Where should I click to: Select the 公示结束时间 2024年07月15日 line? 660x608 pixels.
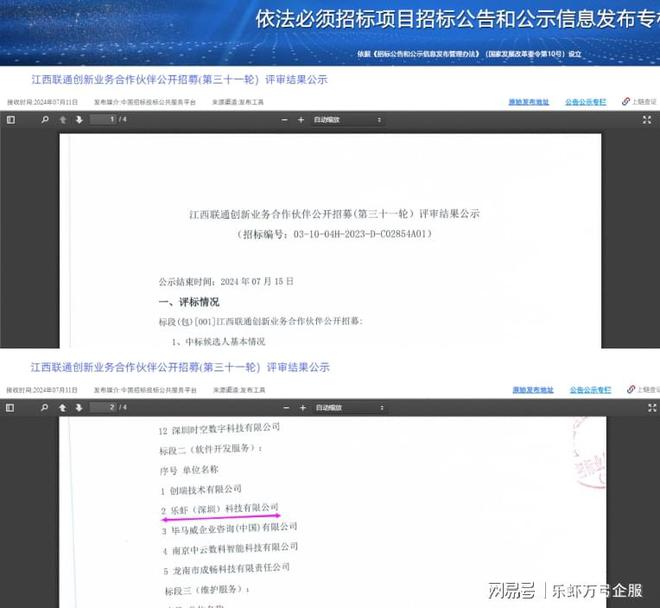coord(226,282)
